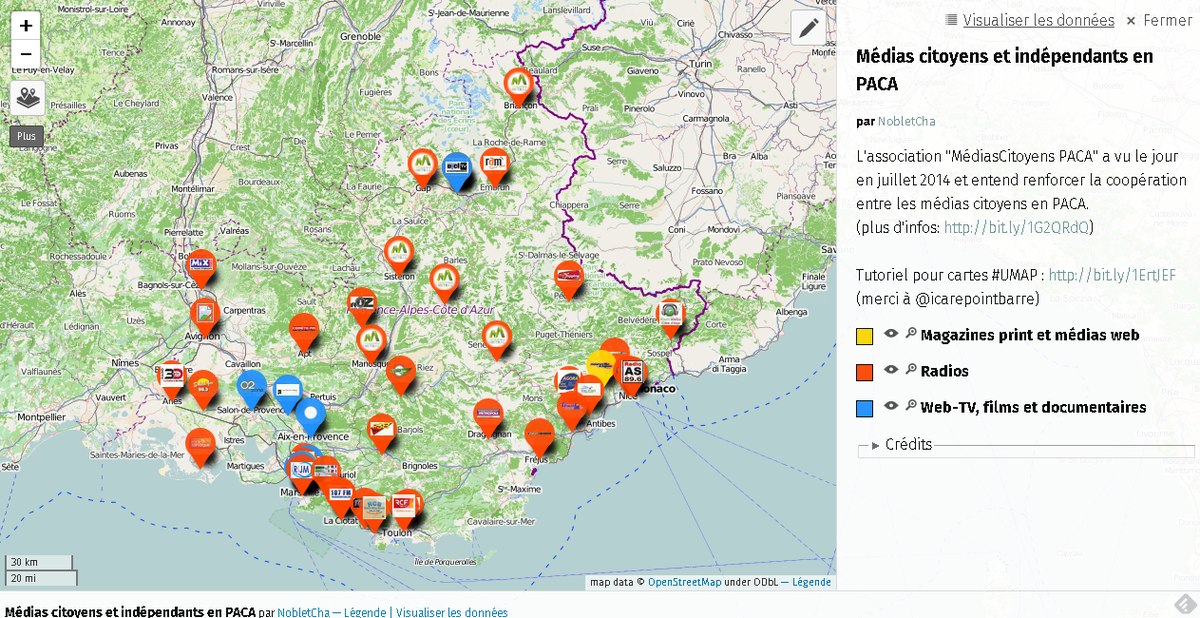Click the Magazines print et médias web label
This screenshot has height=618, width=1200.
[x=1030, y=335]
